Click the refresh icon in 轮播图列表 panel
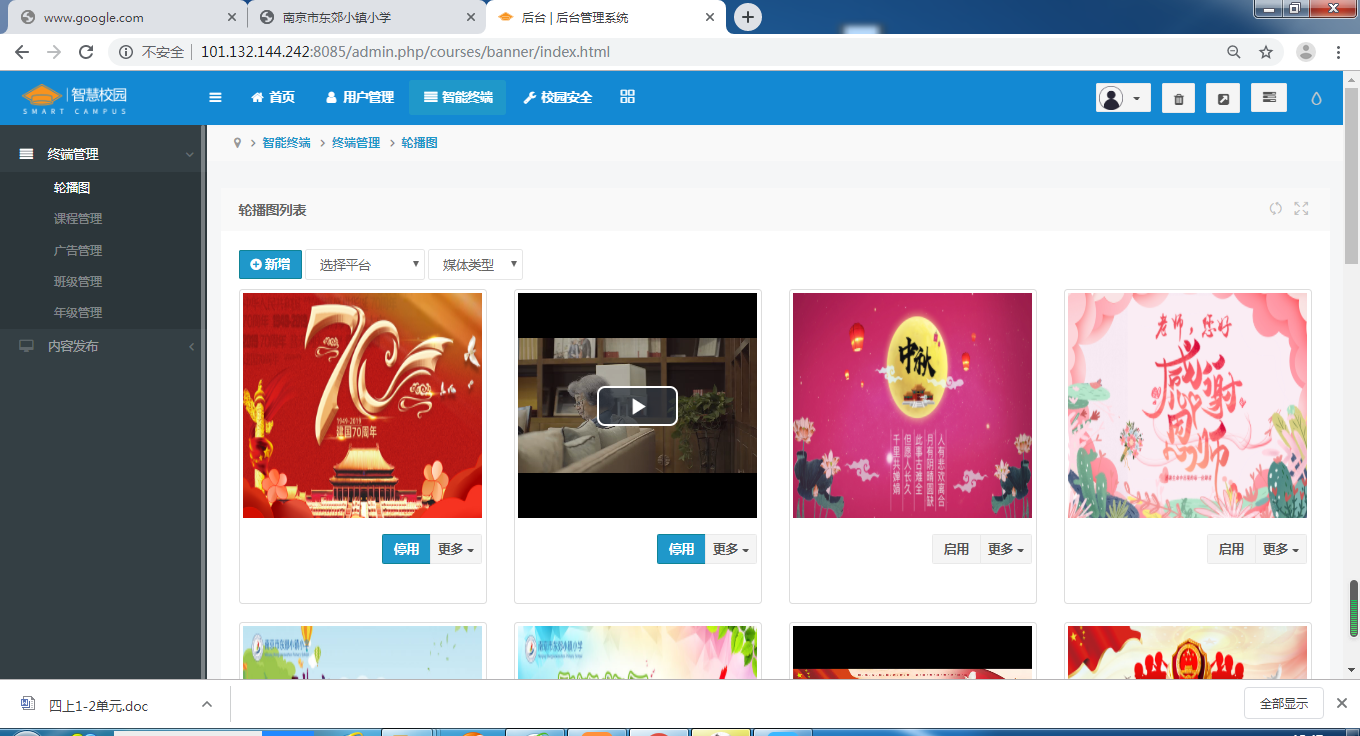The width and height of the screenshot is (1360, 736). point(1275,208)
